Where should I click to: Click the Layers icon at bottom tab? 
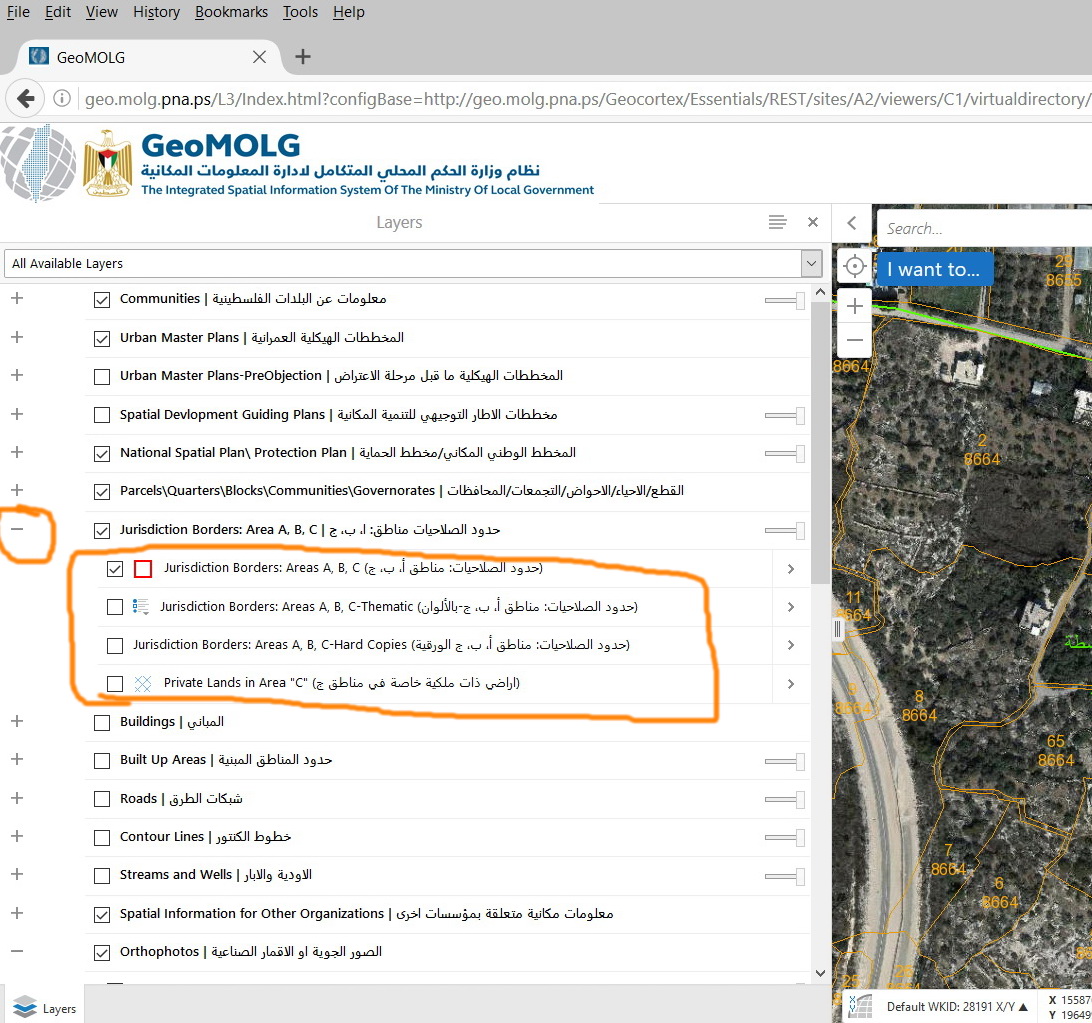(24, 1007)
